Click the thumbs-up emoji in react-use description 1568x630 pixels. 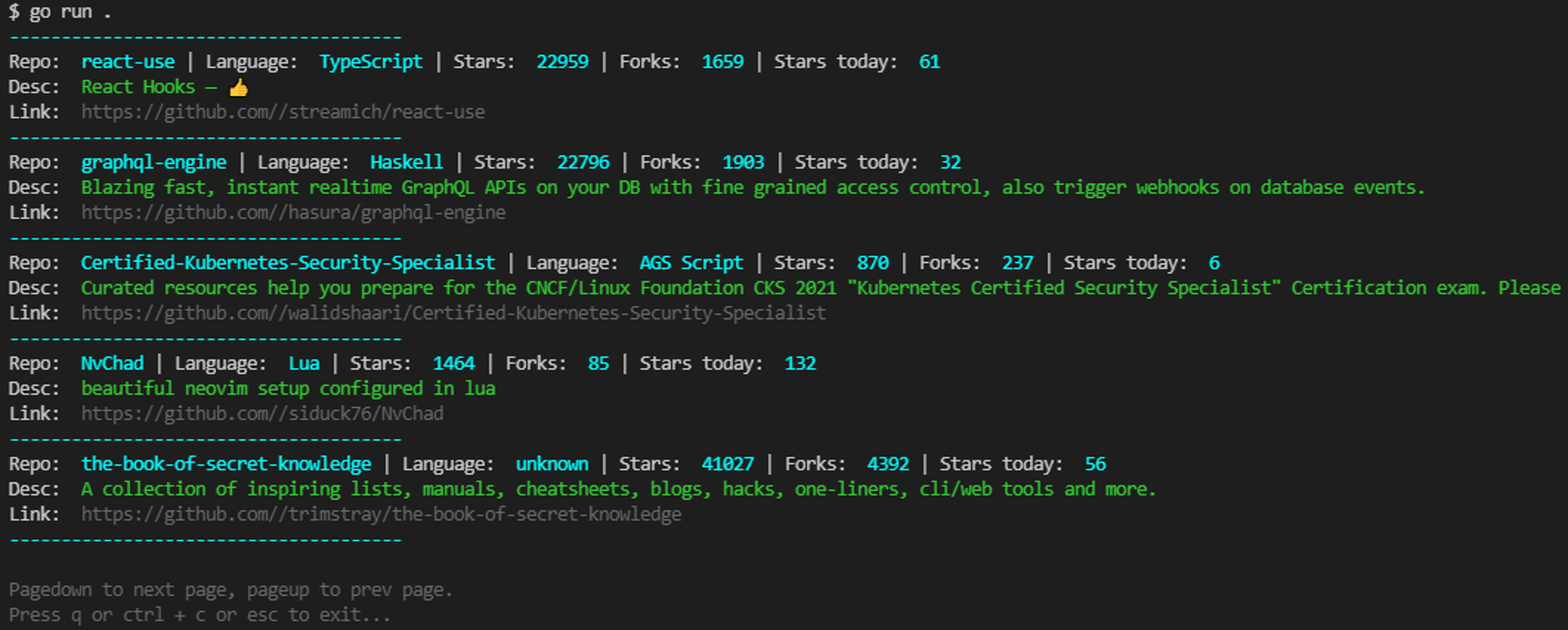pos(238,87)
